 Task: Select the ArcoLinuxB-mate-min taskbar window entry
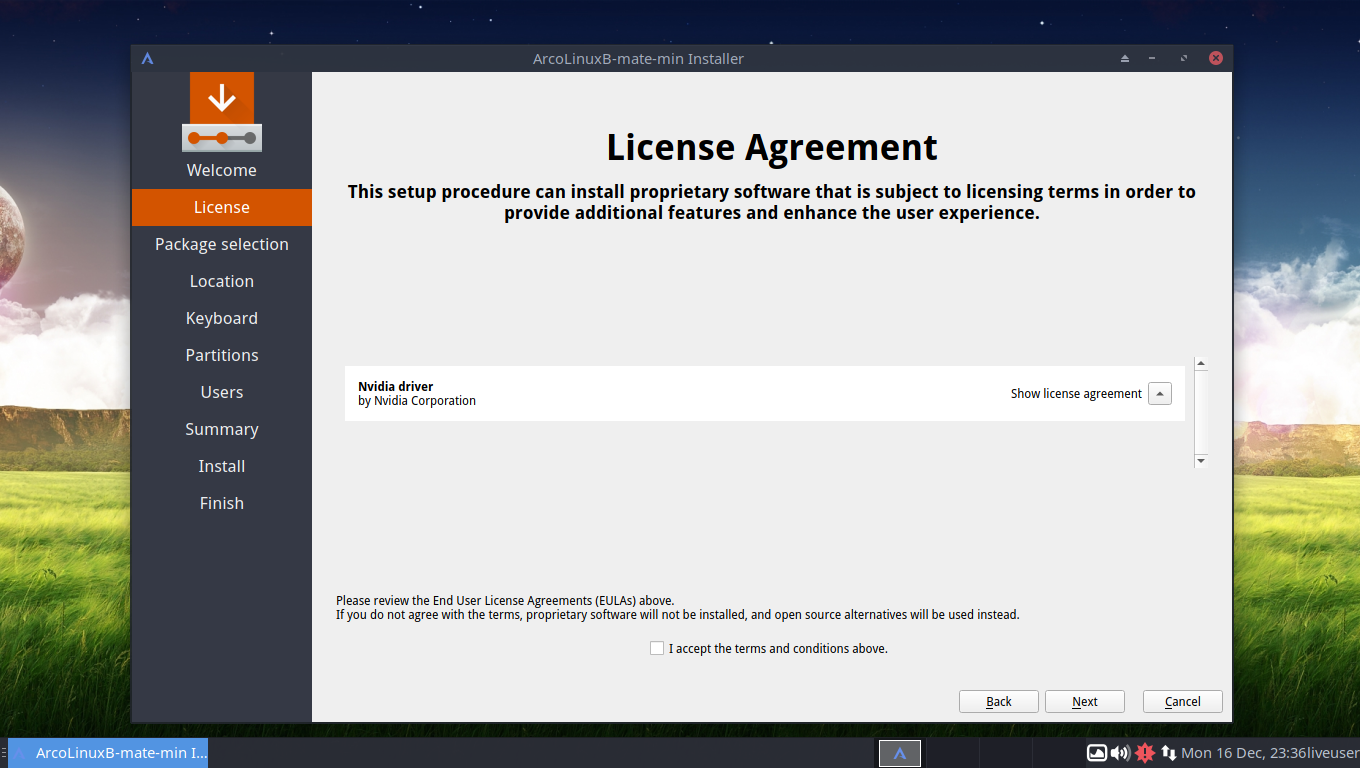[x=108, y=753]
